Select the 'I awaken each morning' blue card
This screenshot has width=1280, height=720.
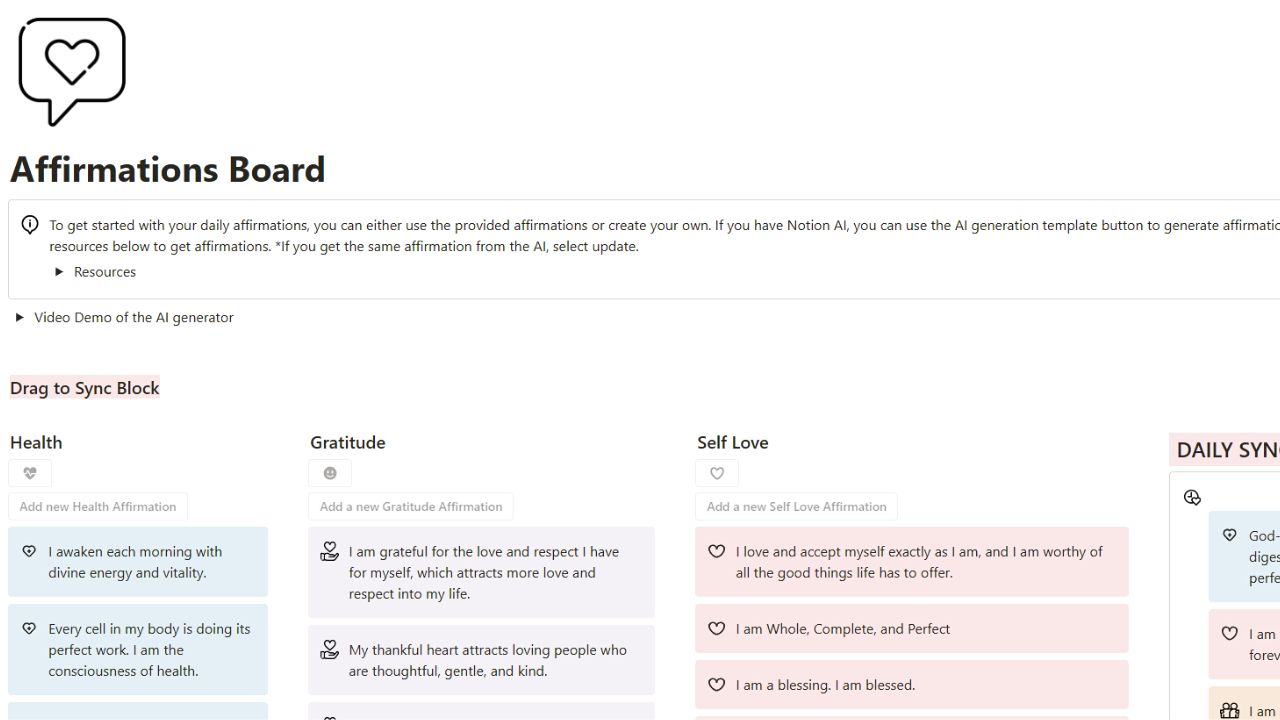[x=138, y=562]
